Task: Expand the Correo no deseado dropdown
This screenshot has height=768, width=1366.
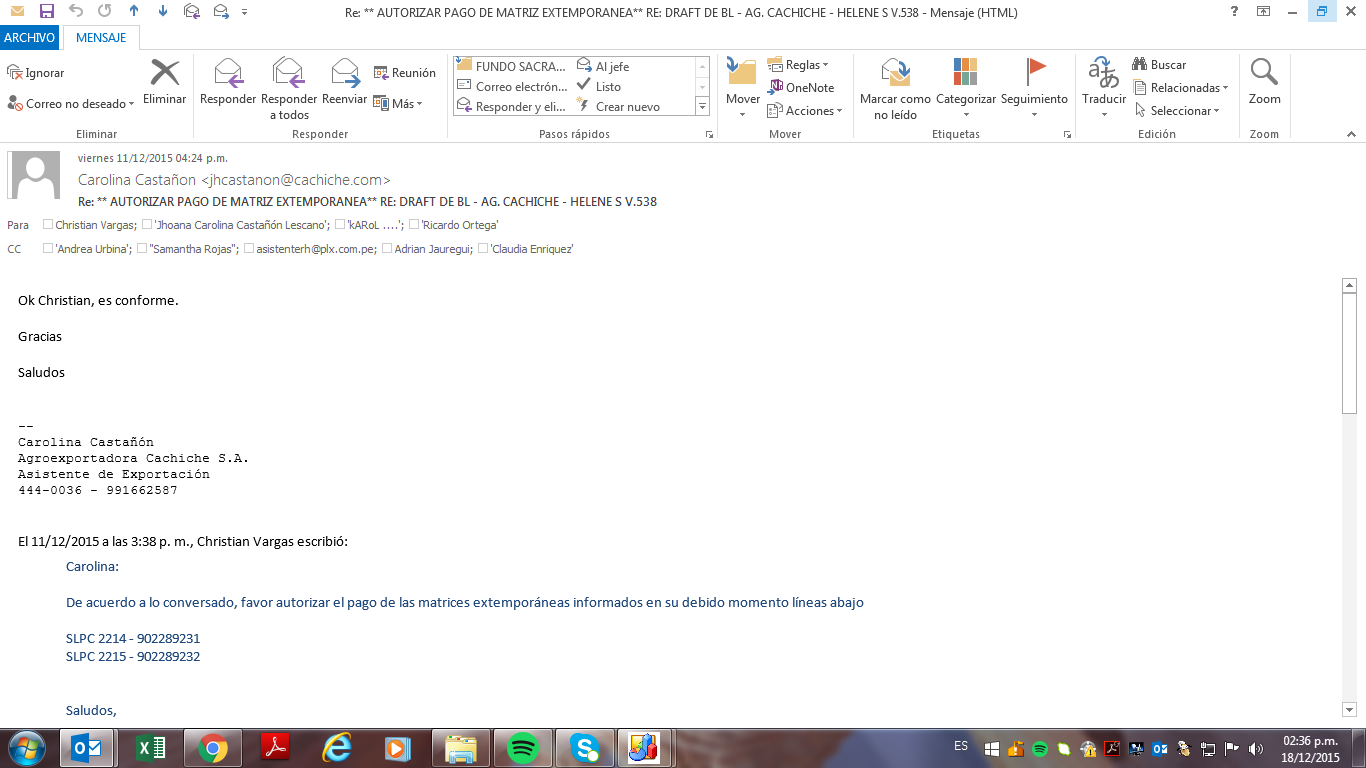Action: 132,104
